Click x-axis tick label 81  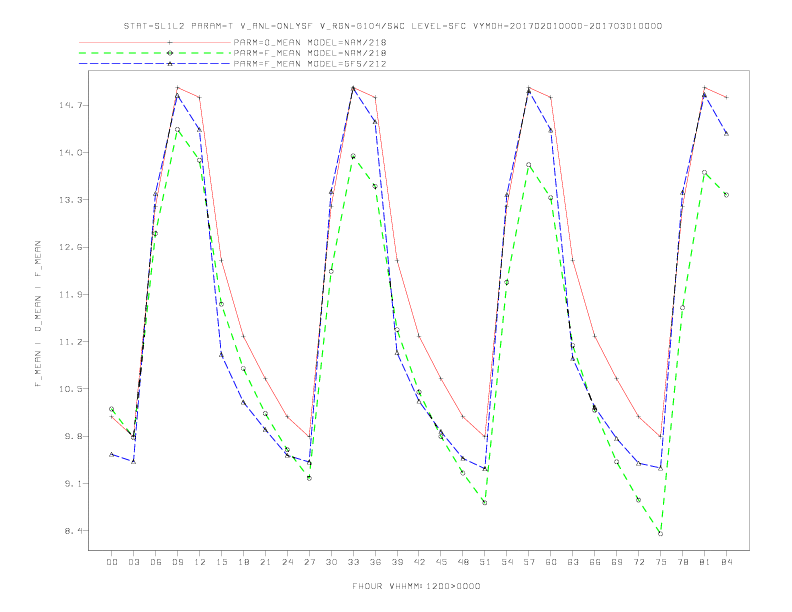pyautogui.click(x=705, y=562)
